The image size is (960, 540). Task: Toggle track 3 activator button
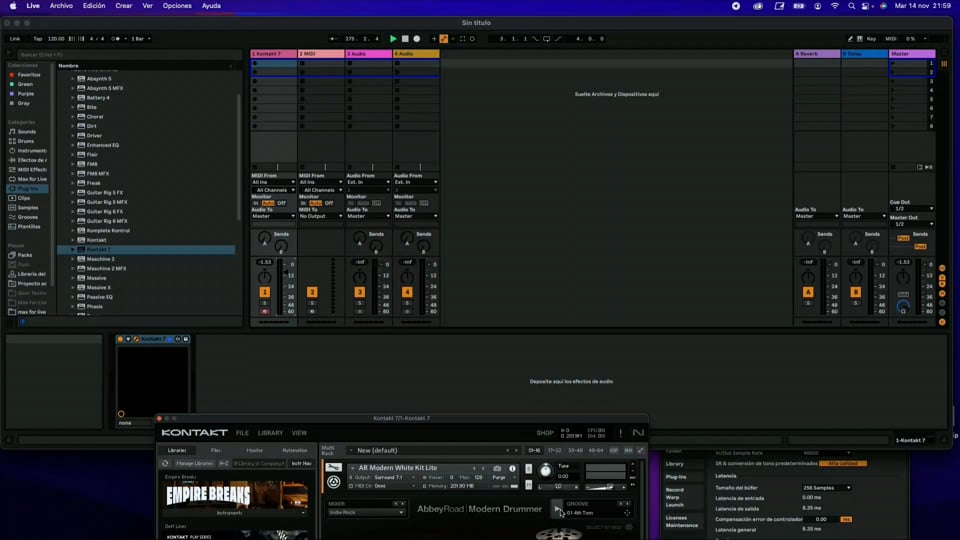pos(359,292)
